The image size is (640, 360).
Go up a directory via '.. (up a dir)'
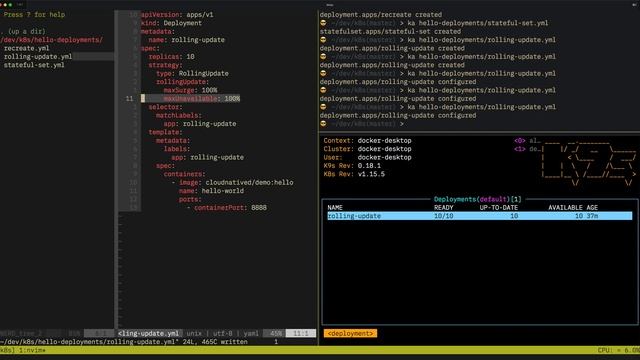pyautogui.click(x=23, y=31)
